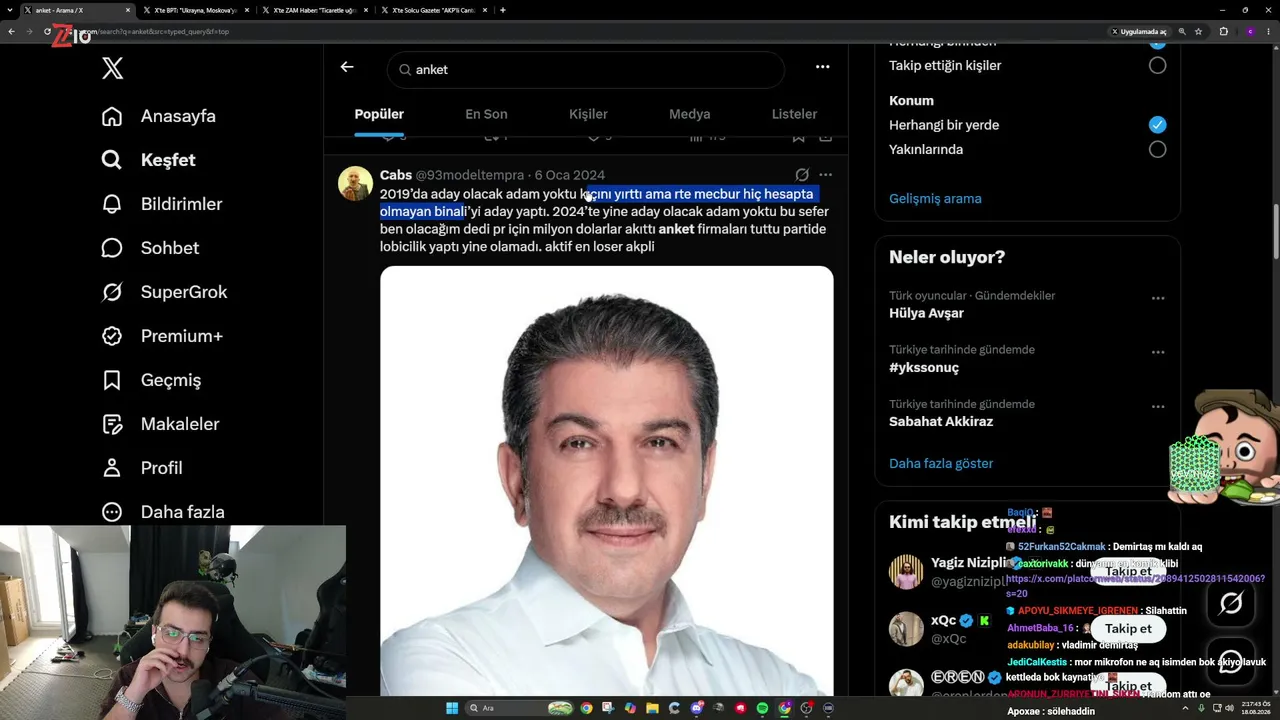
Task: Open @93modeltempra handle link
Action: tap(470, 175)
